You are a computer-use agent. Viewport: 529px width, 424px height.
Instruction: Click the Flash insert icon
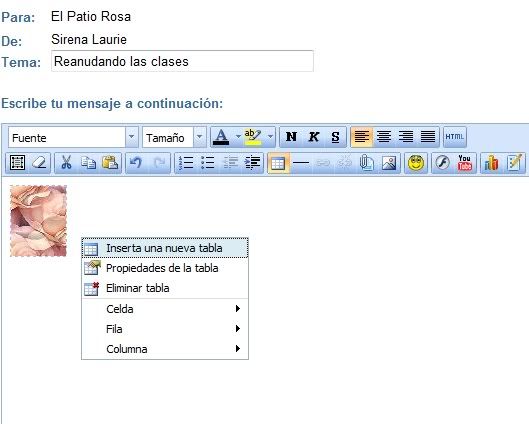point(442,163)
